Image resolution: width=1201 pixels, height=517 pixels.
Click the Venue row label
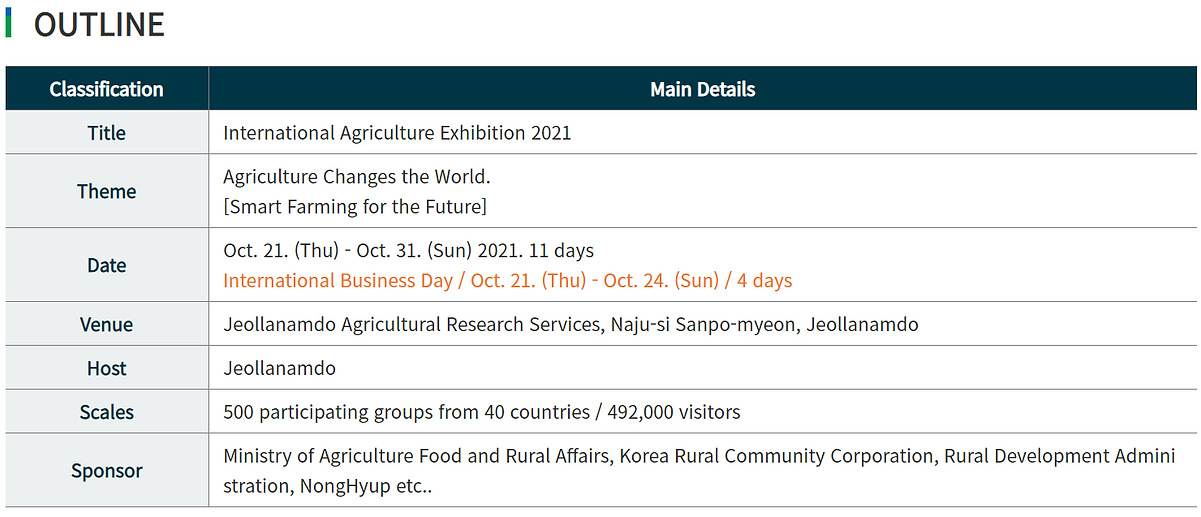tap(107, 324)
